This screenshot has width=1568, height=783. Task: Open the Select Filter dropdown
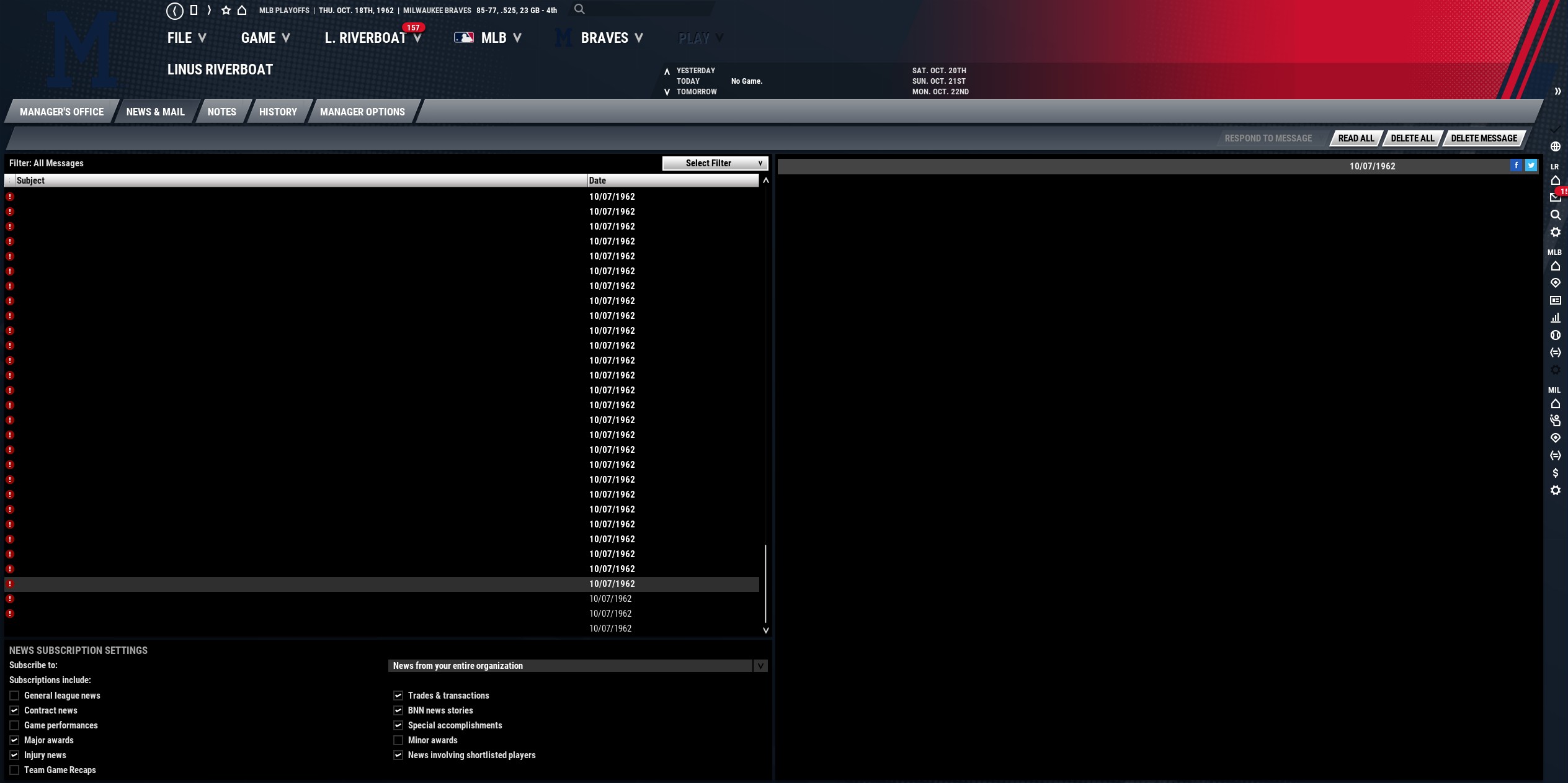(715, 163)
